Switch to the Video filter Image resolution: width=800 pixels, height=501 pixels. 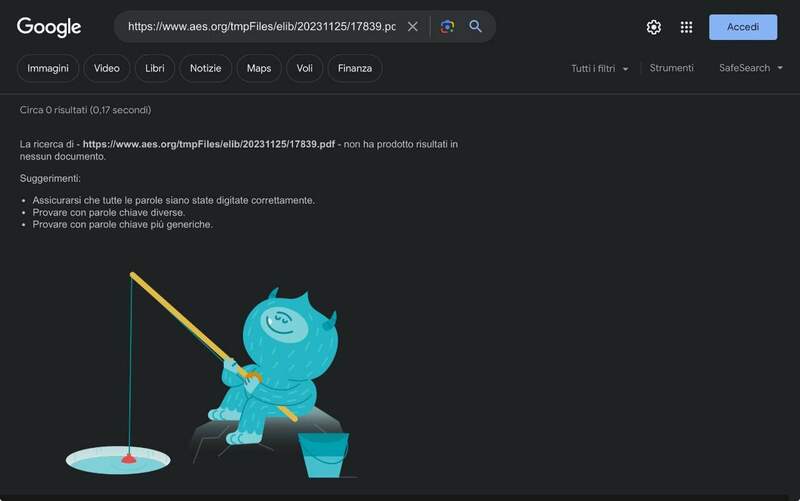(107, 68)
